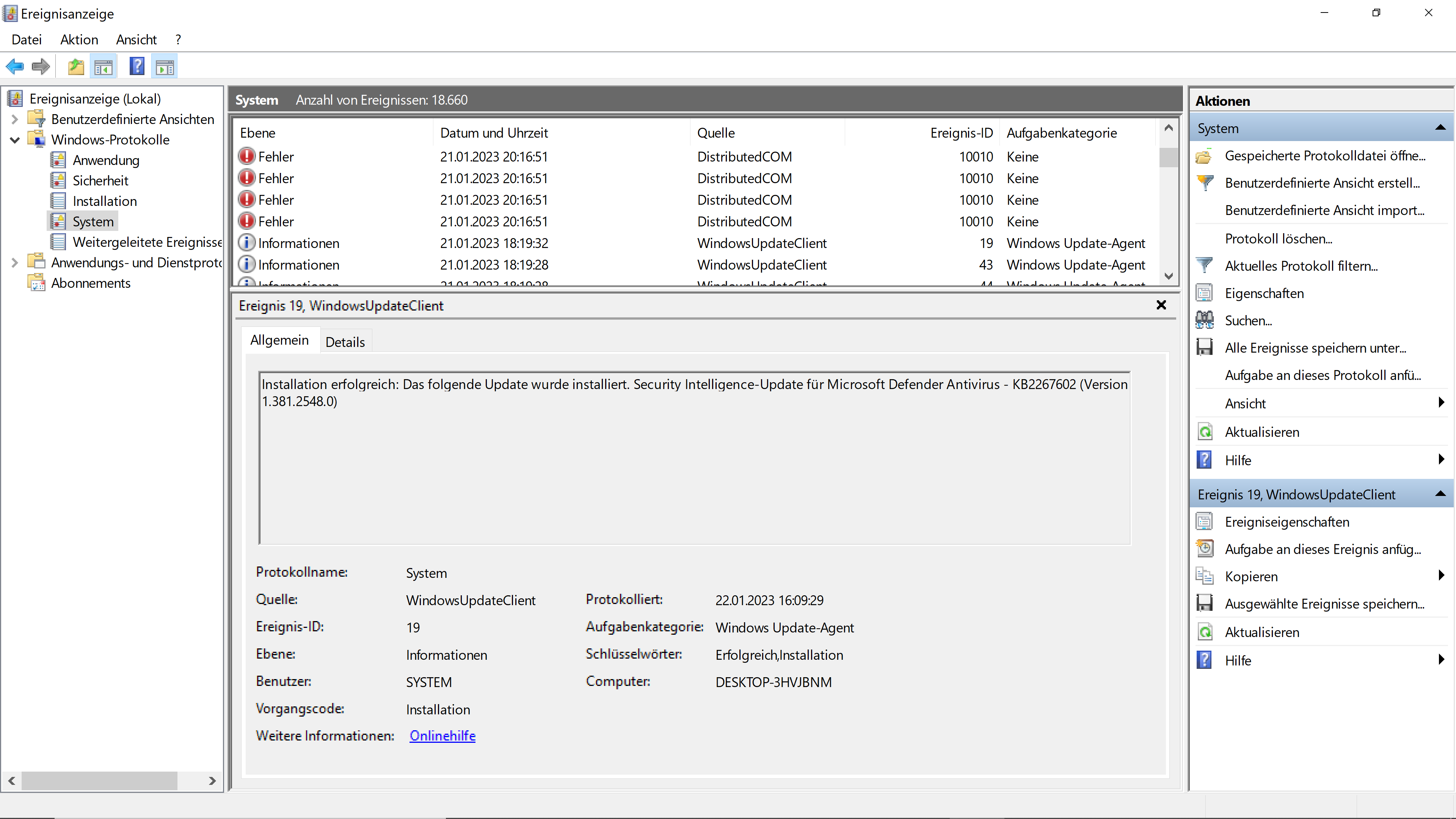1456x819 pixels.
Task: Open the Onlinehilfe link
Action: point(442,735)
